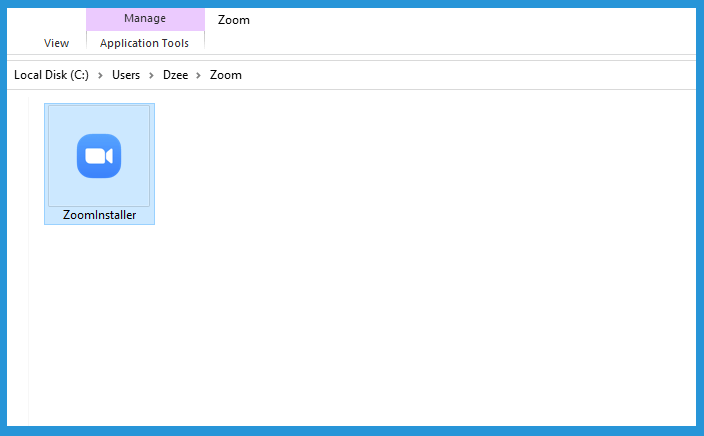Click the ZoomInstaller file name label
Image resolution: width=704 pixels, height=436 pixels.
(x=99, y=215)
